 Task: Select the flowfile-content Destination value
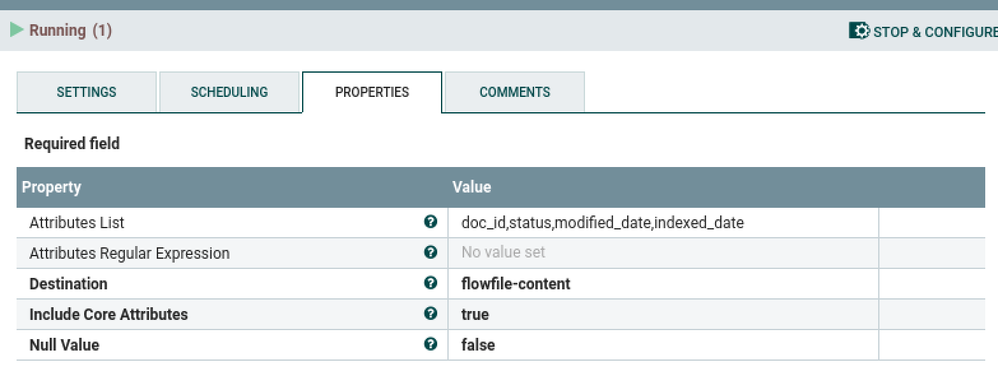pos(516,284)
